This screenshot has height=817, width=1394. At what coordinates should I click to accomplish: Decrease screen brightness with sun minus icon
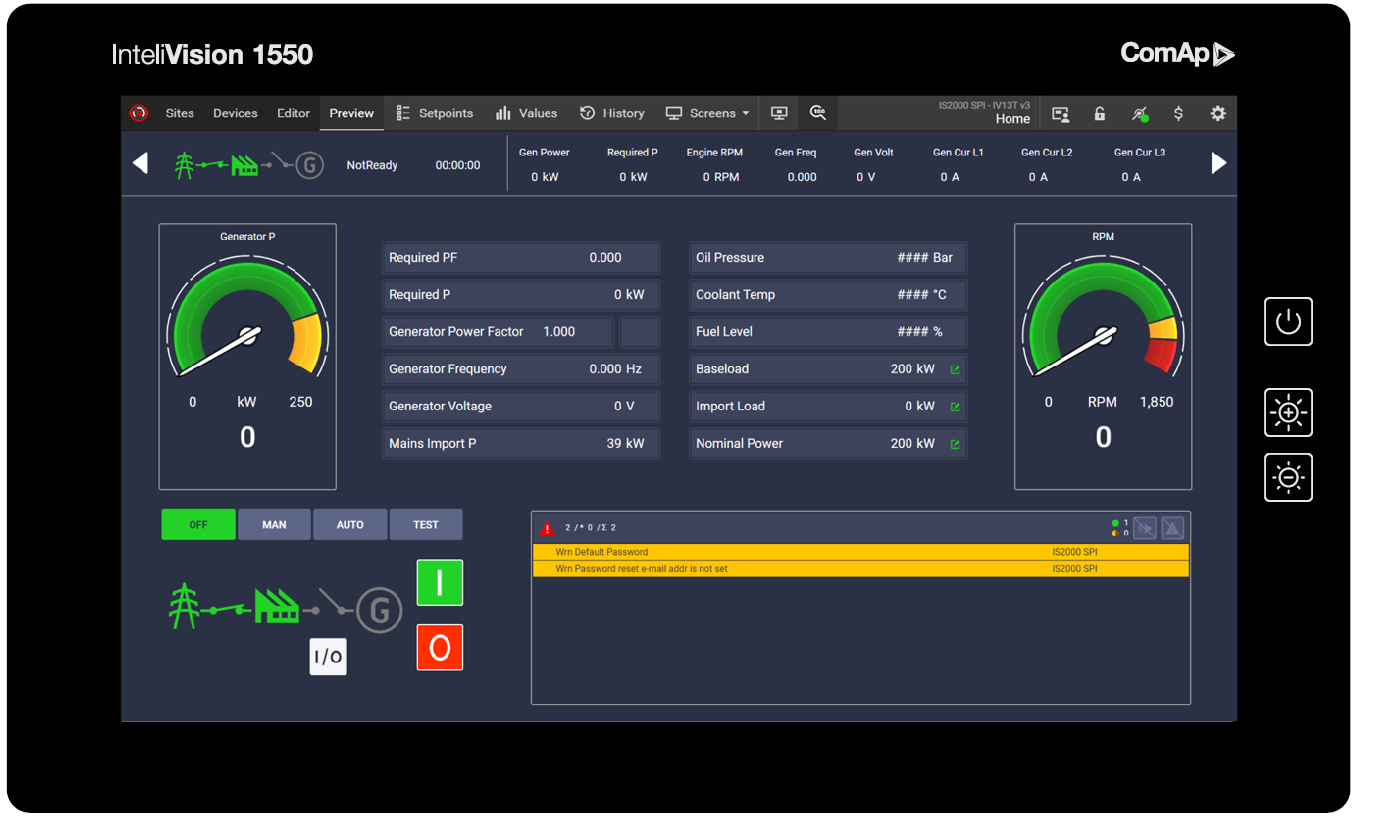pyautogui.click(x=1288, y=478)
